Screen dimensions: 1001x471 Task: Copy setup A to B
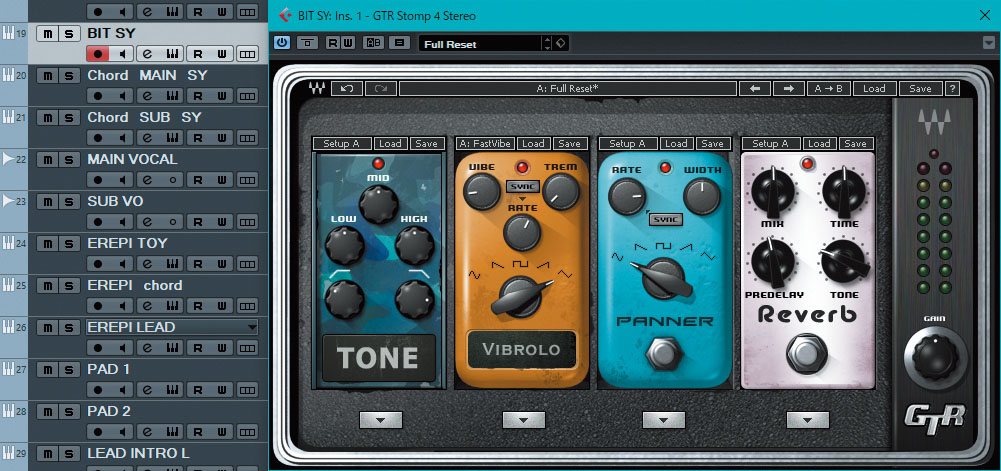pyautogui.click(x=828, y=89)
